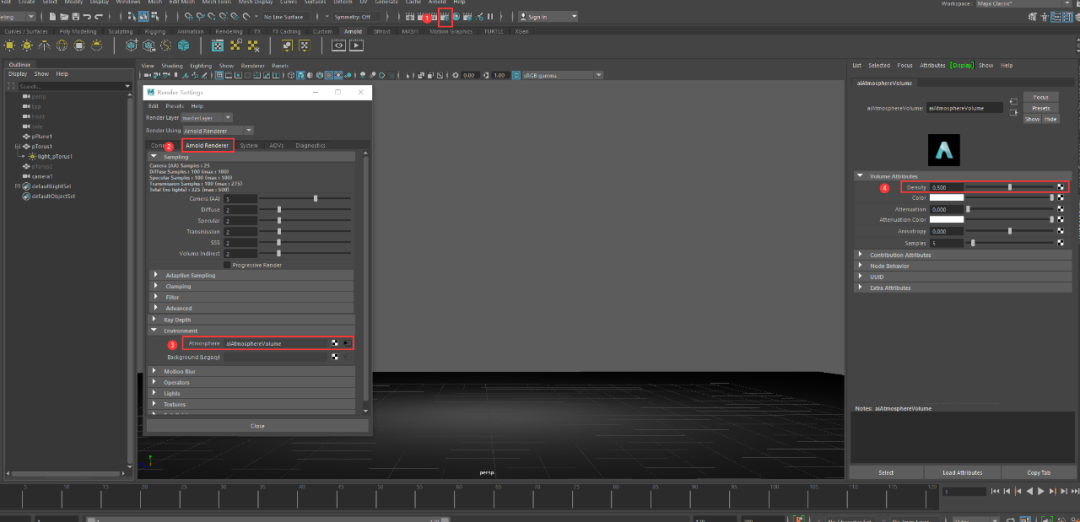The height and width of the screenshot is (522, 1080).
Task: Open the Arnold RenderView eye icon
Action: pos(338,45)
